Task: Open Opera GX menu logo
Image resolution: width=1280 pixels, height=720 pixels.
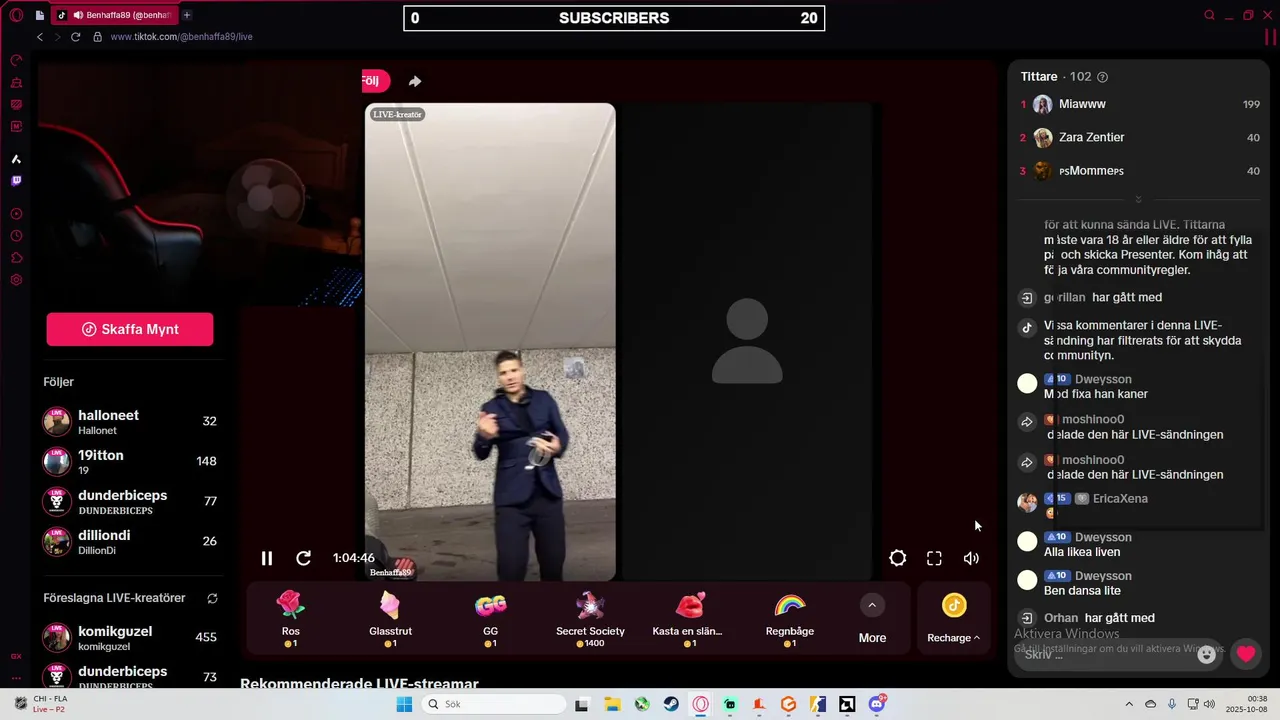Action: click(16, 15)
